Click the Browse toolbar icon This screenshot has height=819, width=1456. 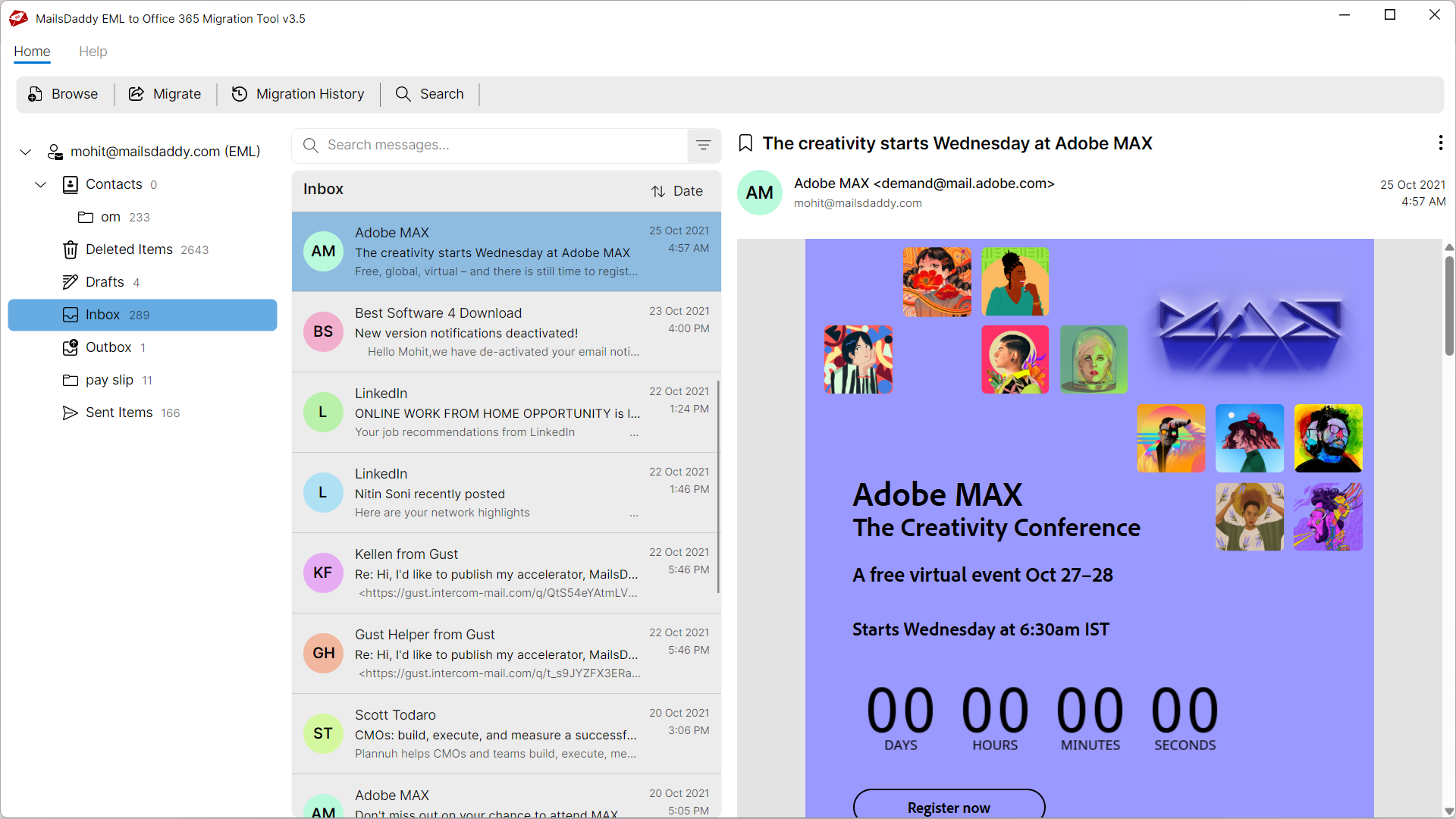(35, 94)
